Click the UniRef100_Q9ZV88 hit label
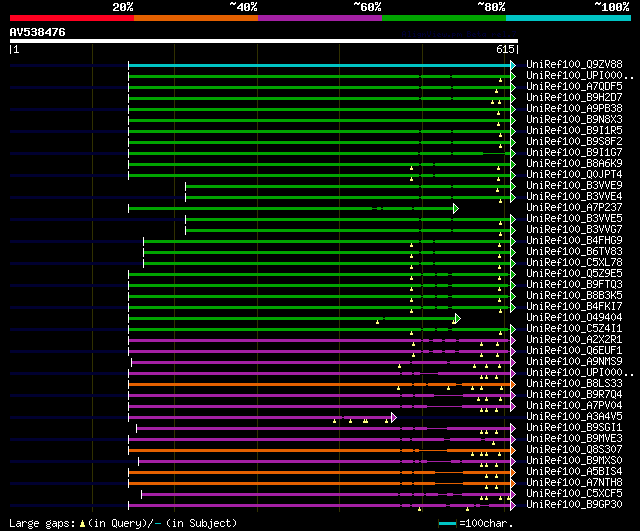Screen dimensions: 640x531 [x=574, y=64]
